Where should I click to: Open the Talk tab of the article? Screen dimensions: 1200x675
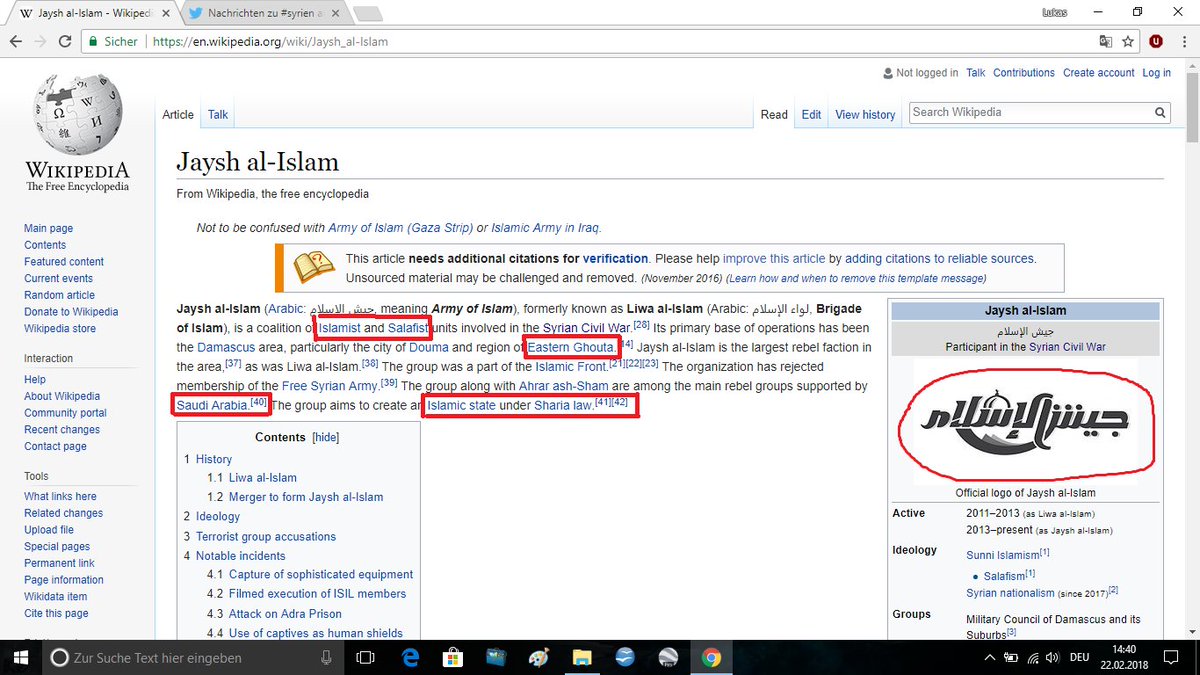point(218,114)
